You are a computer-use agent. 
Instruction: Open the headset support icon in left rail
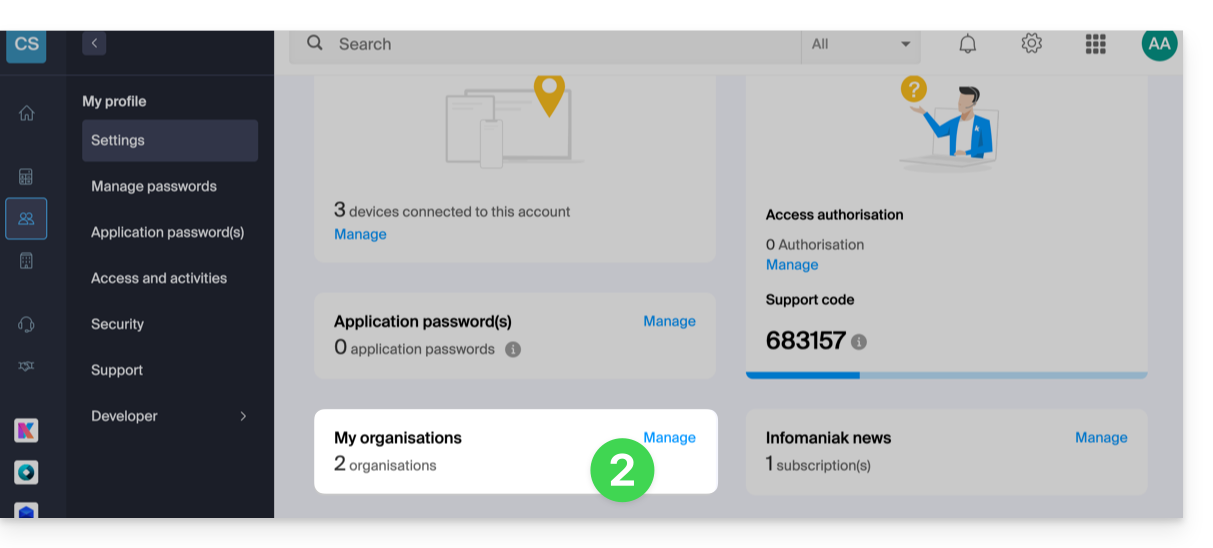click(x=27, y=324)
